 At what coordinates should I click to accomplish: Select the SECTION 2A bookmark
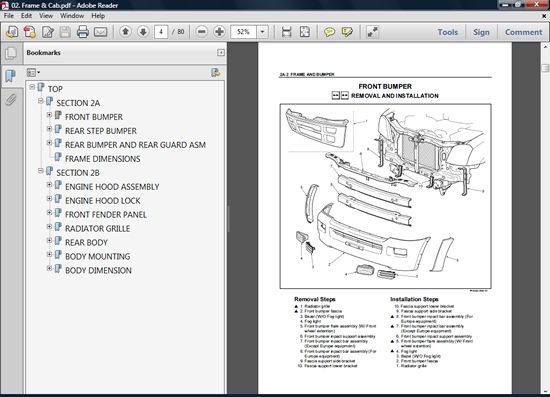(x=78, y=103)
